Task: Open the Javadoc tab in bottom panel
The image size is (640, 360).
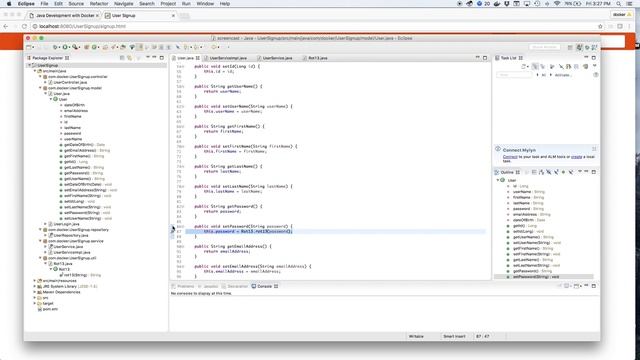Action: pos(208,286)
